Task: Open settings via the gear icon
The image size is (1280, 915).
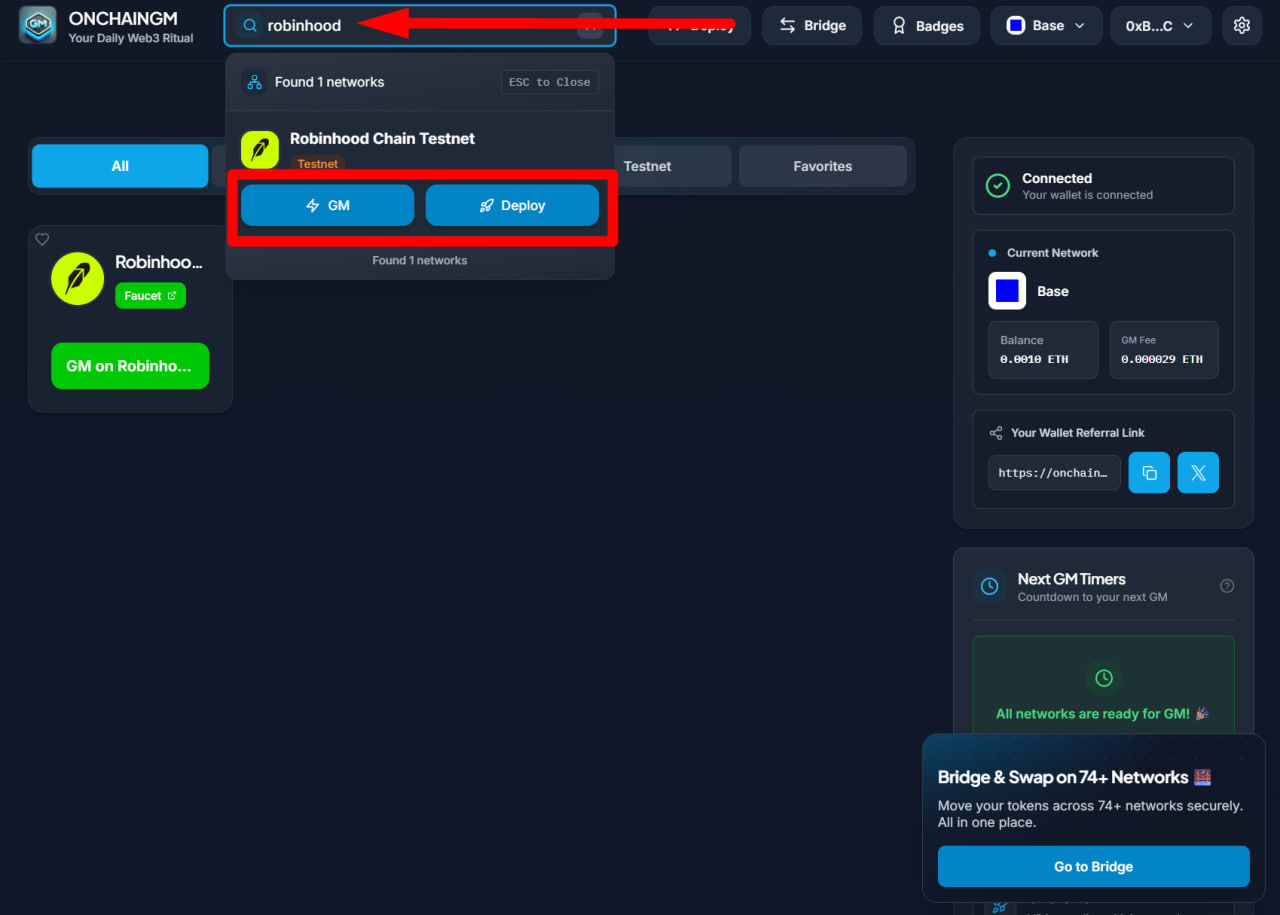Action: [1242, 26]
